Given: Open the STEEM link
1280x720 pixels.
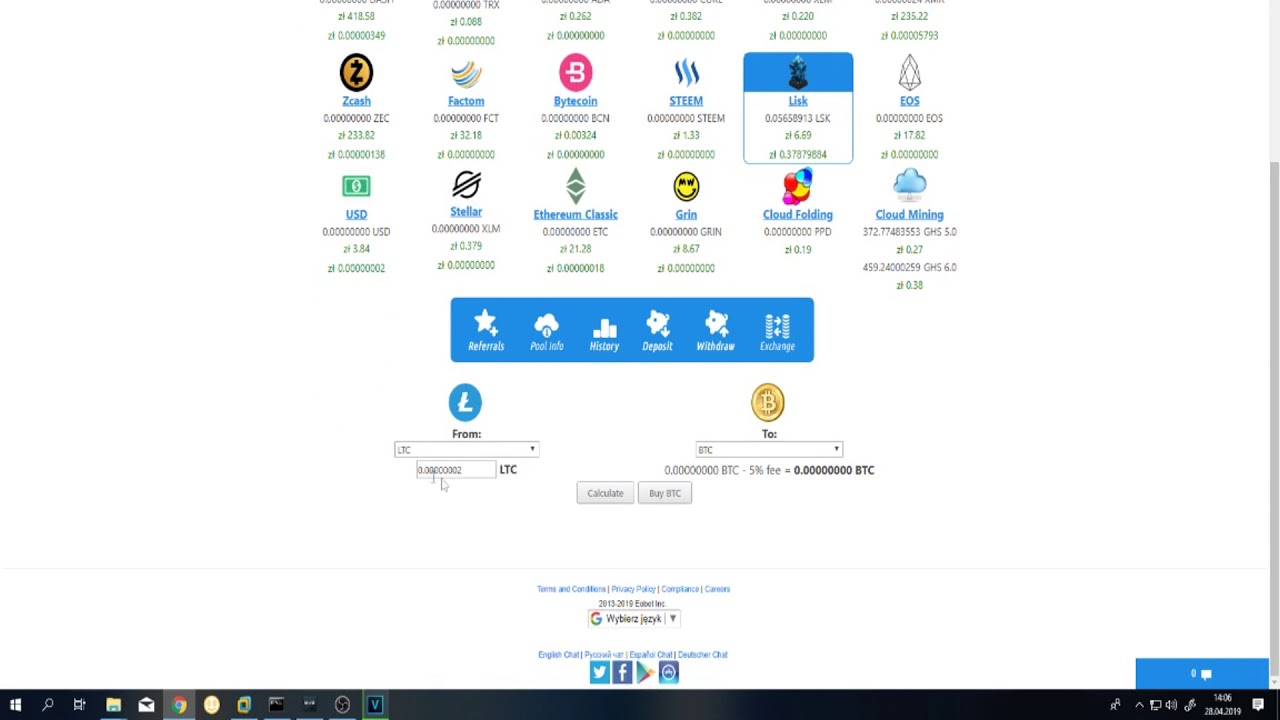Looking at the screenshot, I should 686,101.
